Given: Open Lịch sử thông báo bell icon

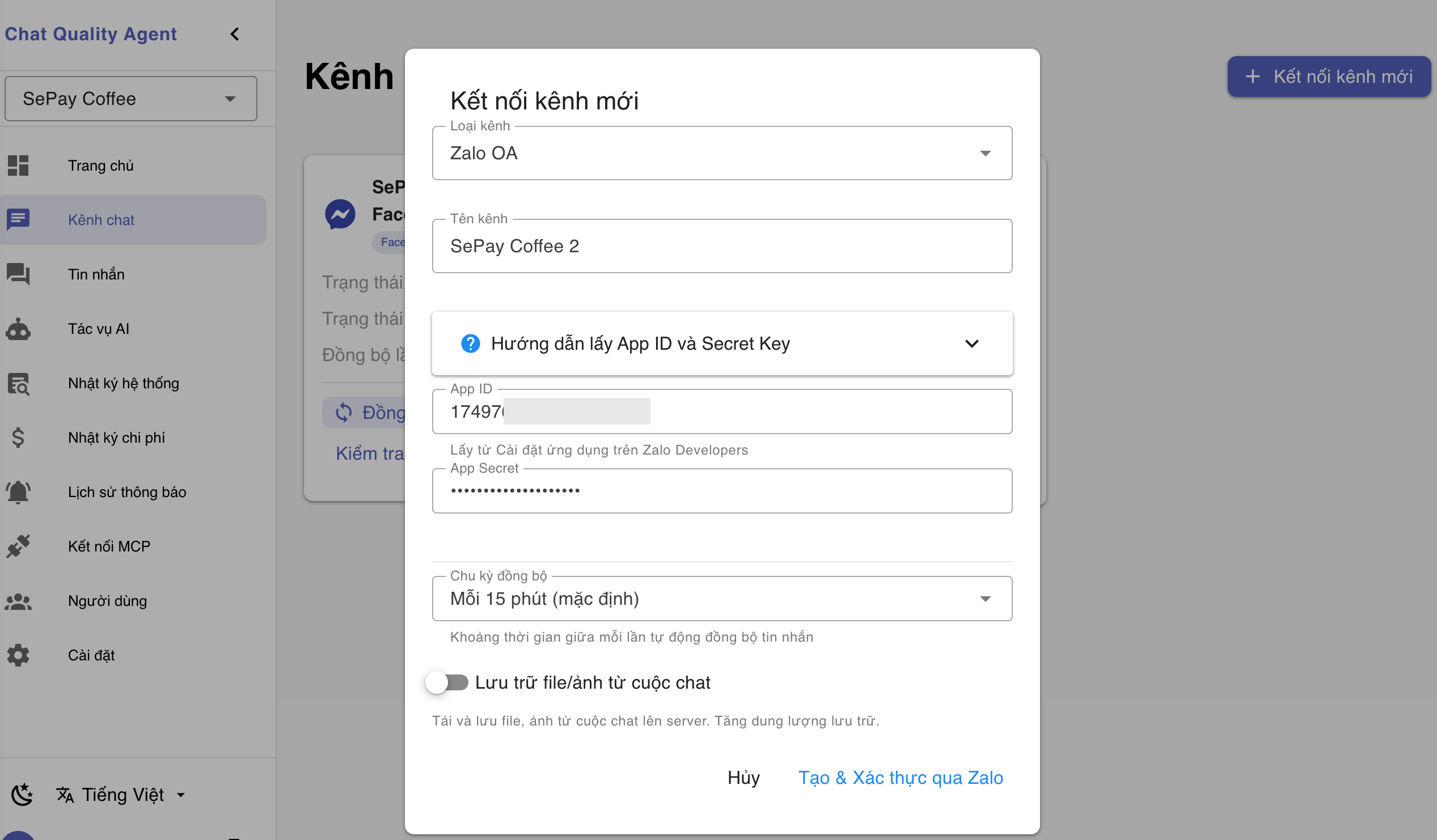Looking at the screenshot, I should click(18, 492).
